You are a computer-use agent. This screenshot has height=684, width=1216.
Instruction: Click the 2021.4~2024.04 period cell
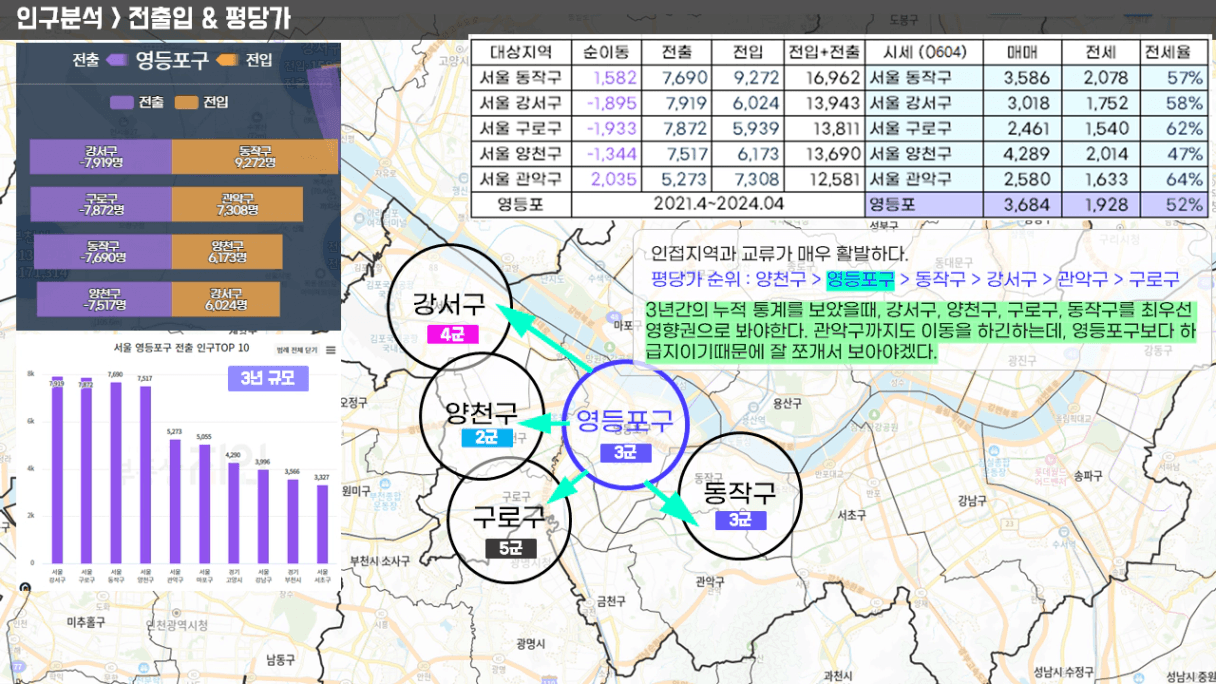717,203
